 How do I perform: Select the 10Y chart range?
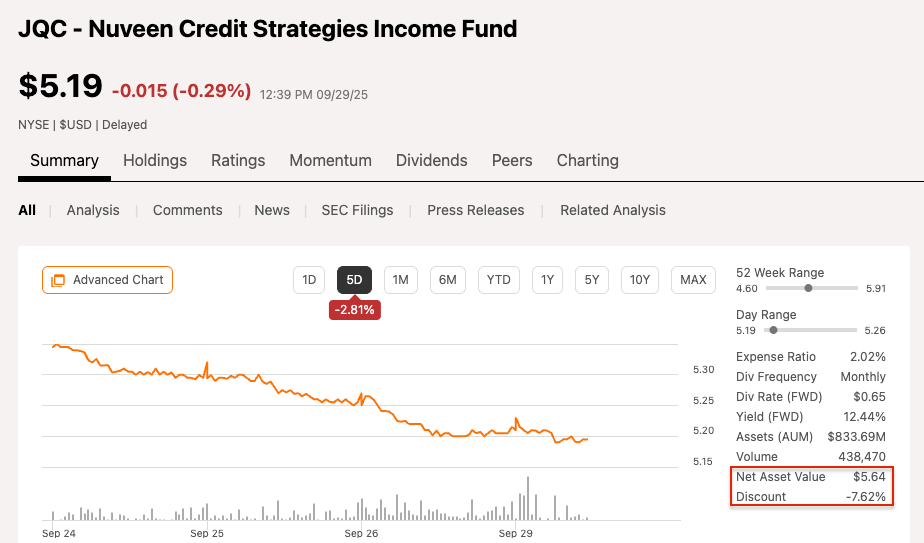point(640,280)
